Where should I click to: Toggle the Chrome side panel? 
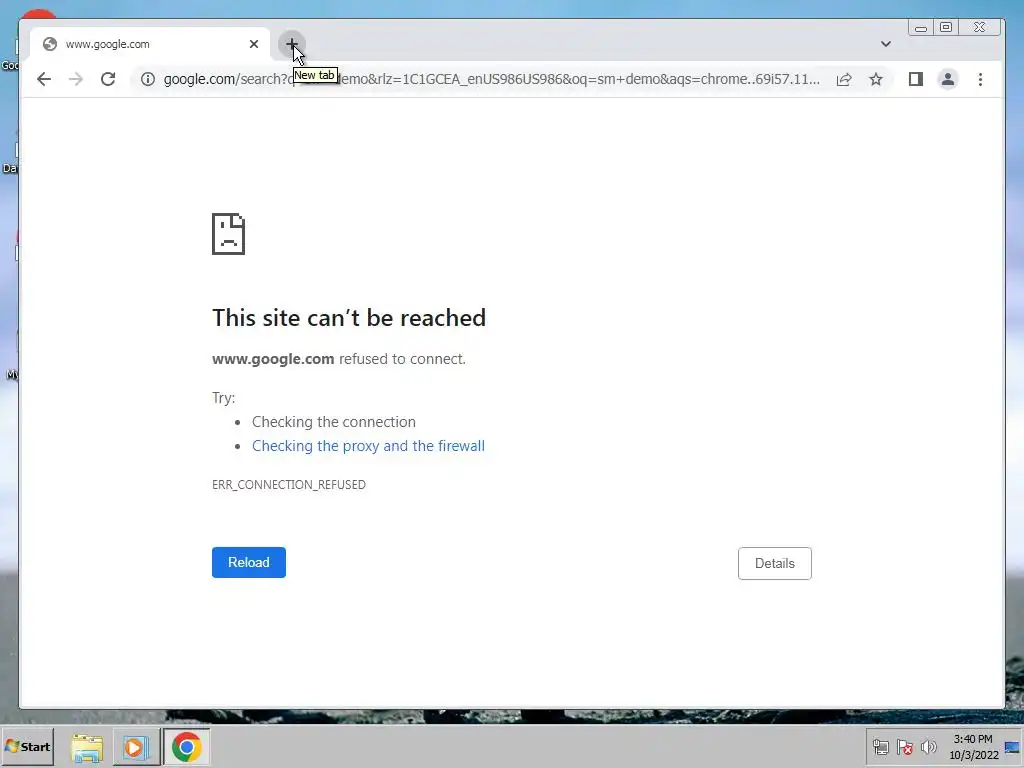coord(916,79)
